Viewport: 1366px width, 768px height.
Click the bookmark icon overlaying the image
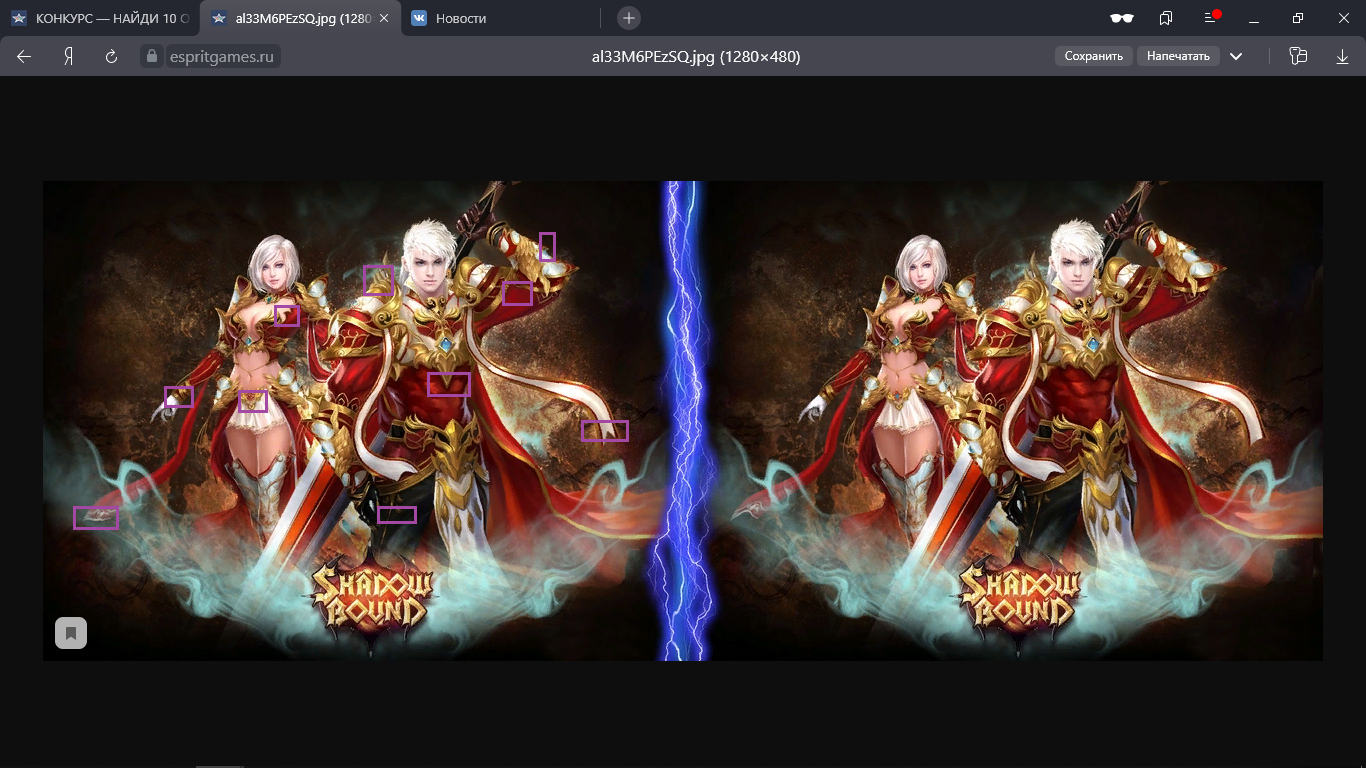pyautogui.click(x=71, y=633)
